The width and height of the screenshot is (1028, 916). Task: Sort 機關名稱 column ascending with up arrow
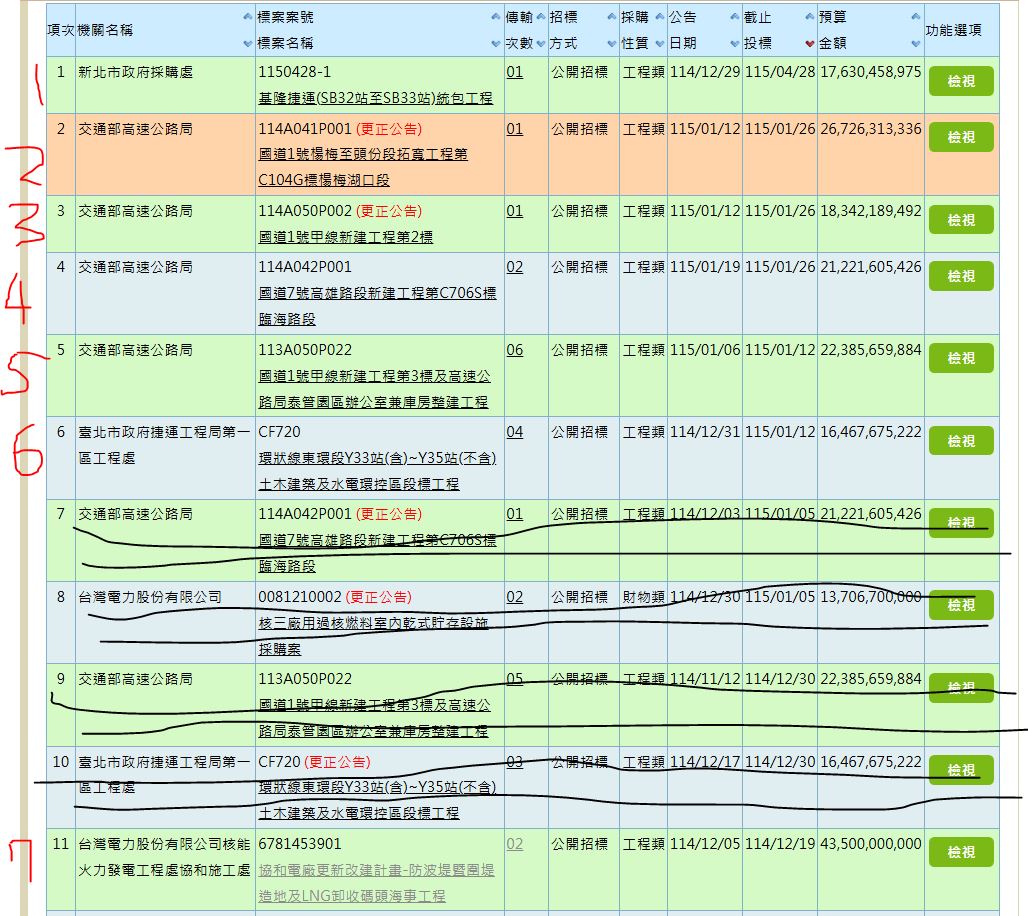[x=248, y=18]
